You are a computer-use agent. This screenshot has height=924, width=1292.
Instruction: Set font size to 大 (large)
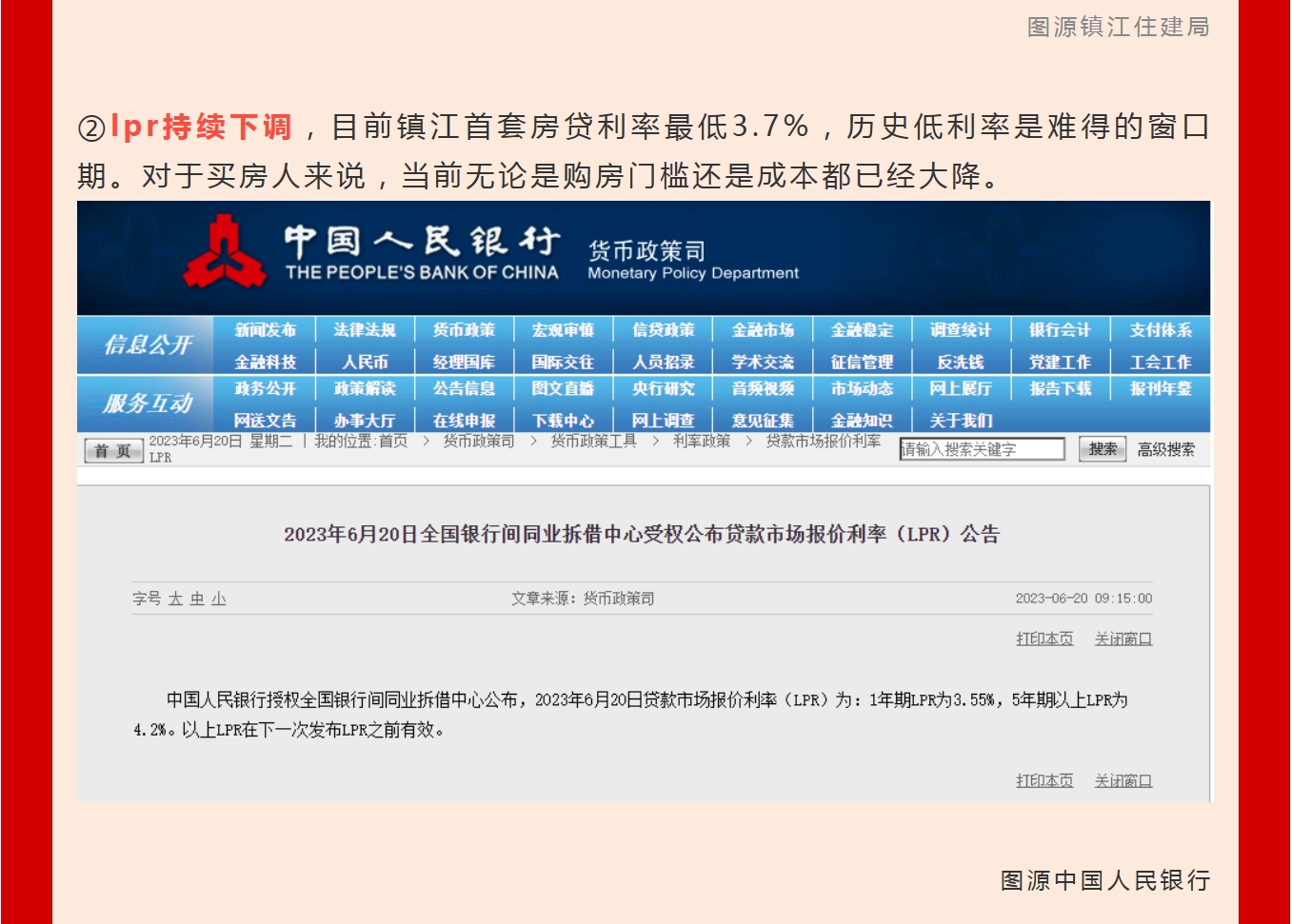175,599
